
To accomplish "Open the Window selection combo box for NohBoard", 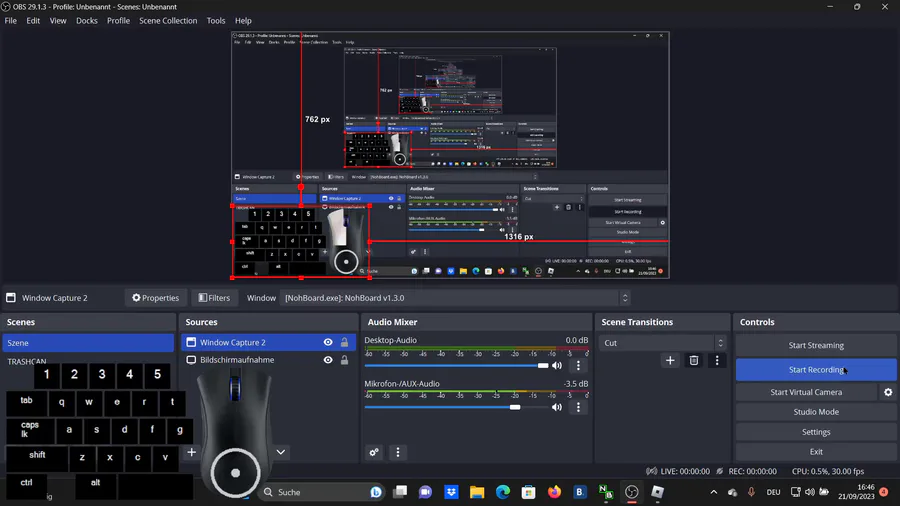I will coord(455,298).
